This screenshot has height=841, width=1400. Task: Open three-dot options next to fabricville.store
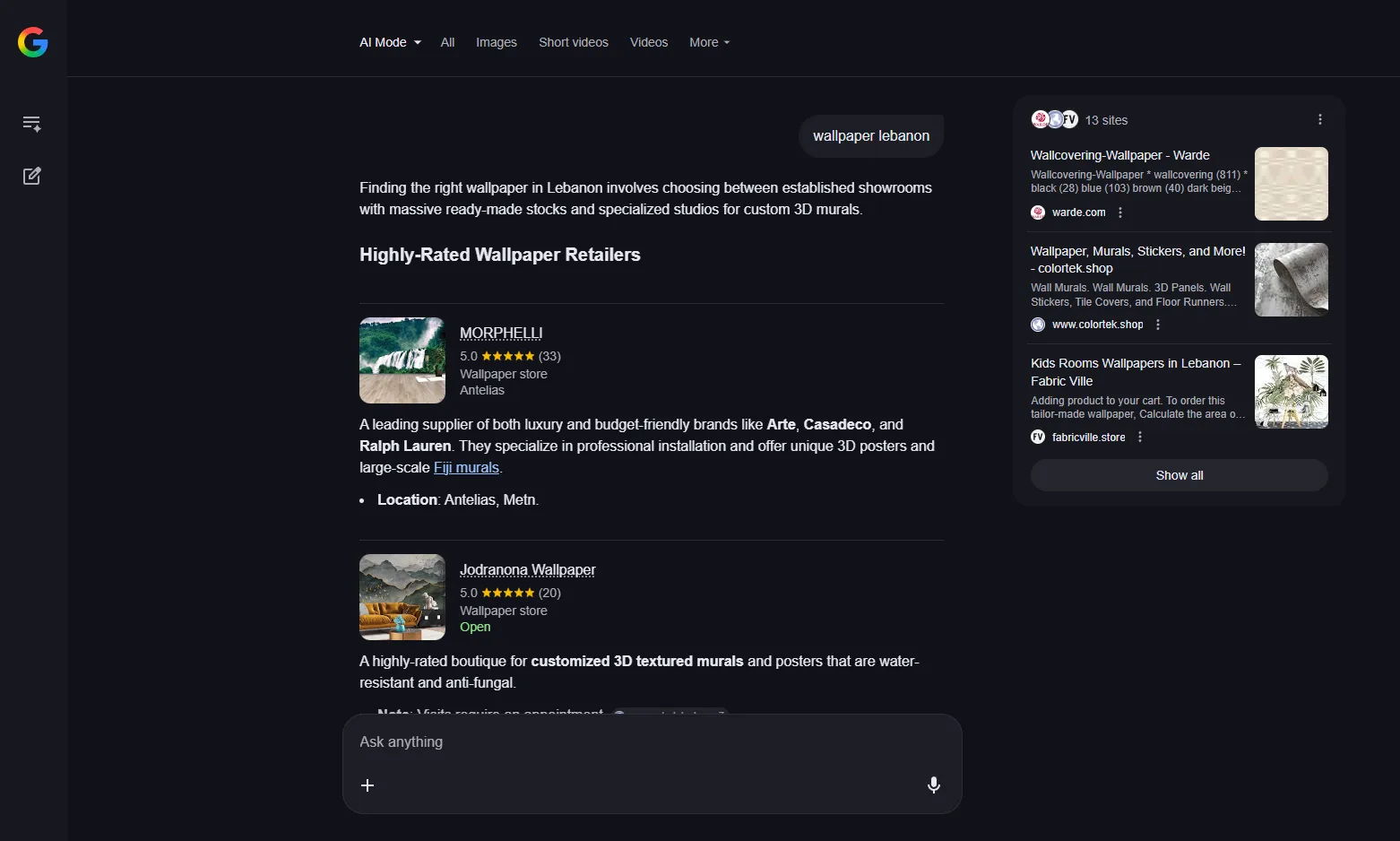click(x=1140, y=438)
